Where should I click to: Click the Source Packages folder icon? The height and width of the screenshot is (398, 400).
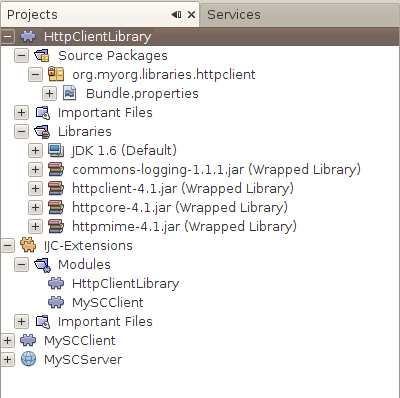click(42, 56)
